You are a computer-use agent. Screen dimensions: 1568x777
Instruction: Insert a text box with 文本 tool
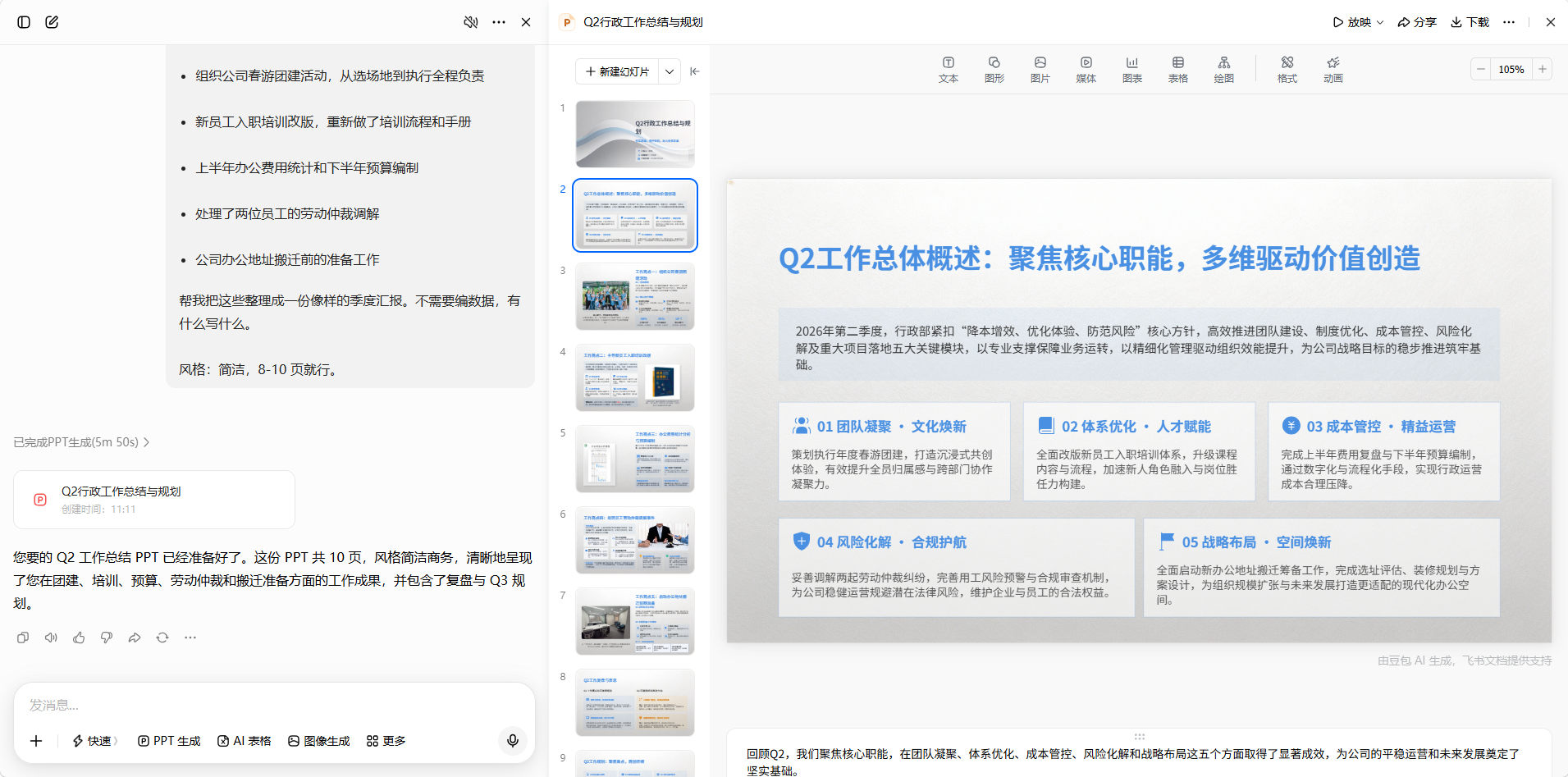949,70
